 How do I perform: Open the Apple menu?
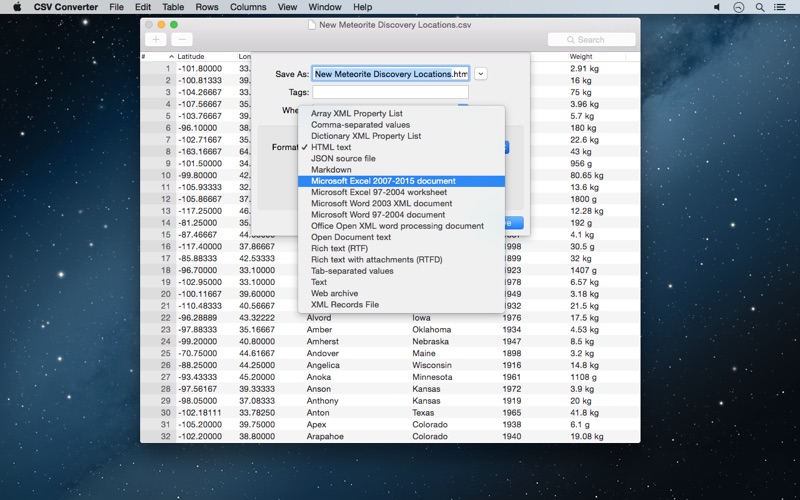17,7
